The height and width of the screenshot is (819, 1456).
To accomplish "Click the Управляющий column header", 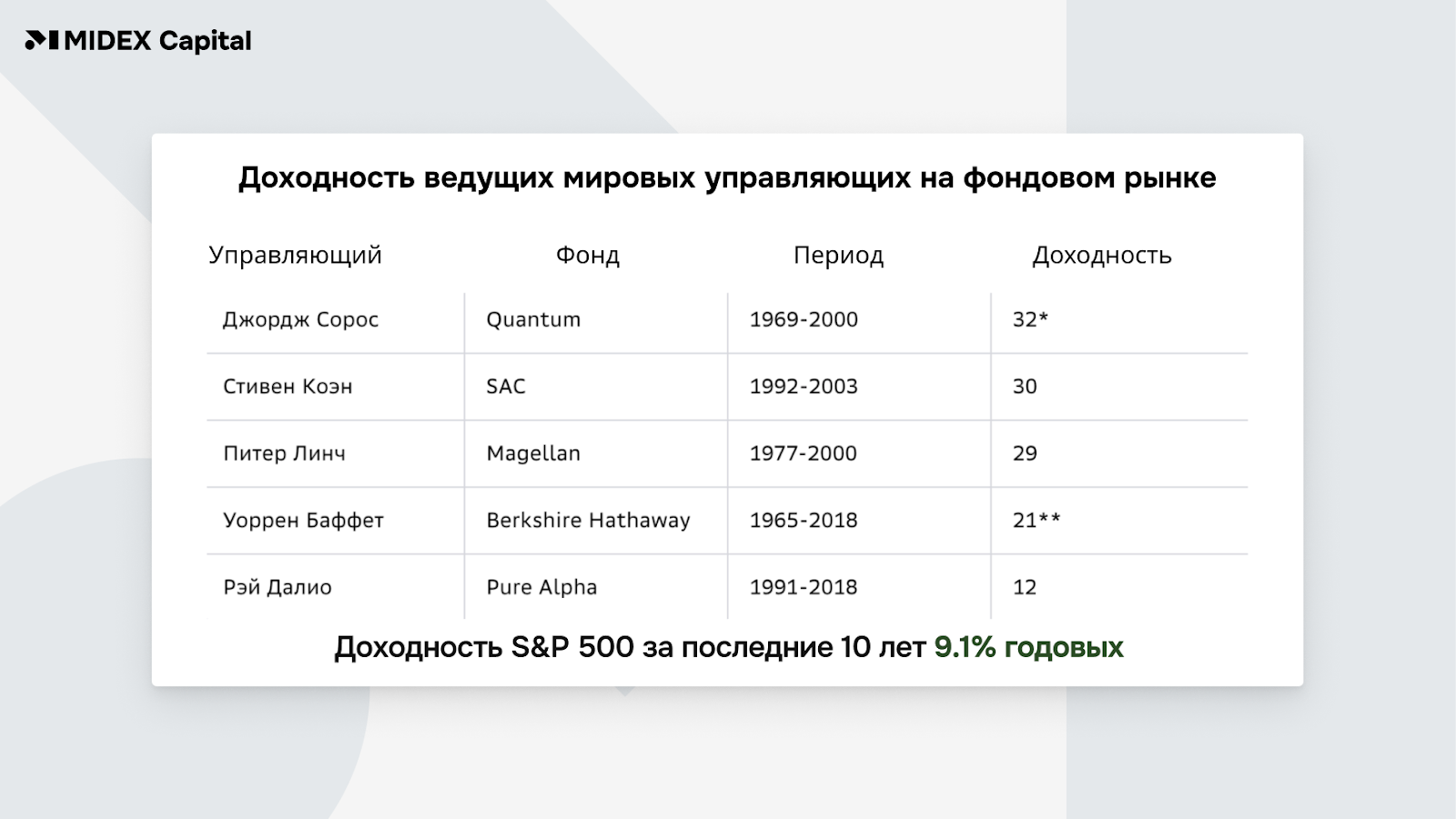I will coord(295,255).
